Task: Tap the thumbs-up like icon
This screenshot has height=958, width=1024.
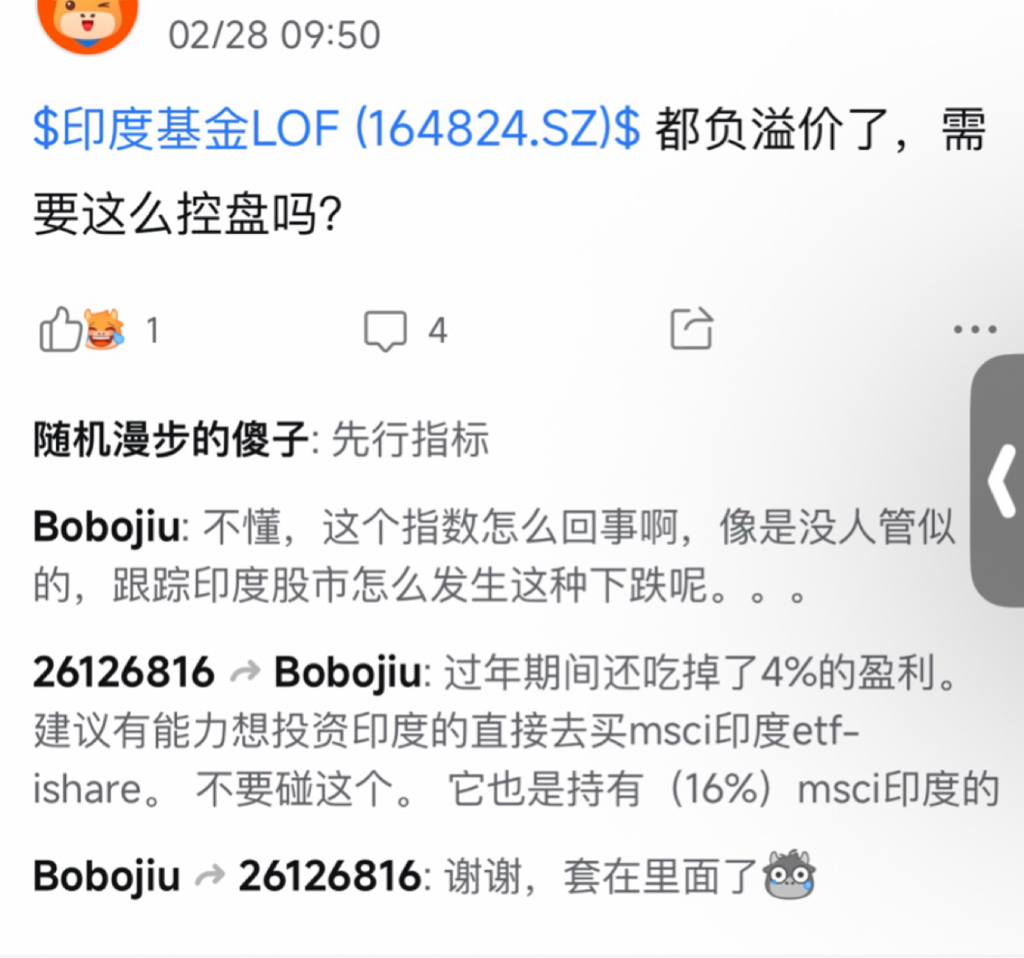Action: tap(60, 329)
